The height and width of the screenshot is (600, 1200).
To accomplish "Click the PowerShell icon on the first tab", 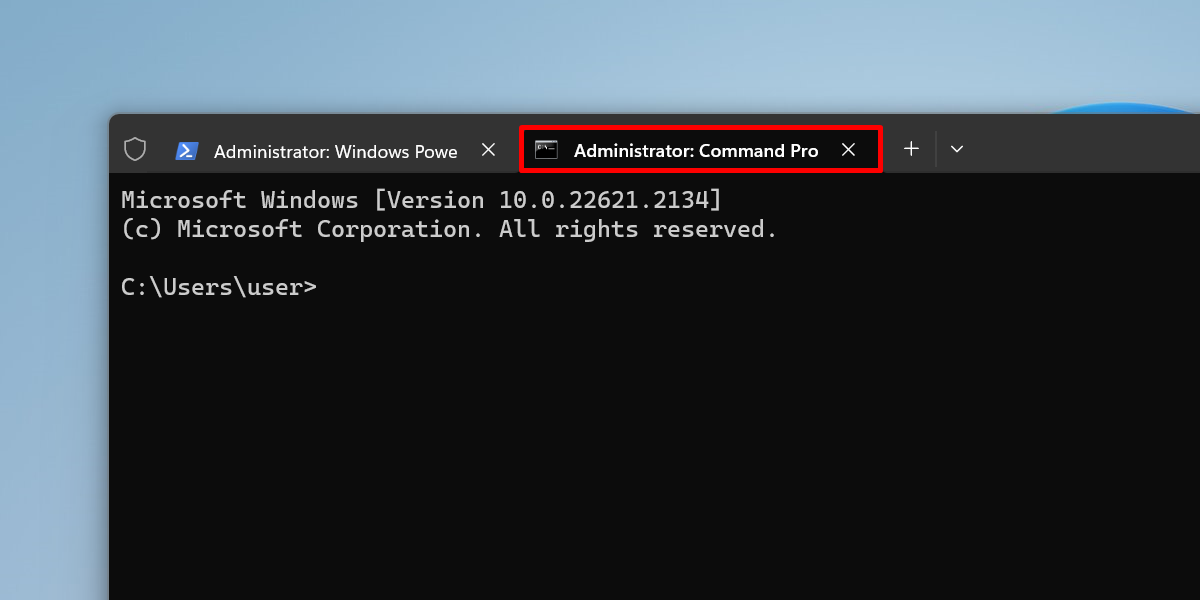I will pyautogui.click(x=187, y=150).
